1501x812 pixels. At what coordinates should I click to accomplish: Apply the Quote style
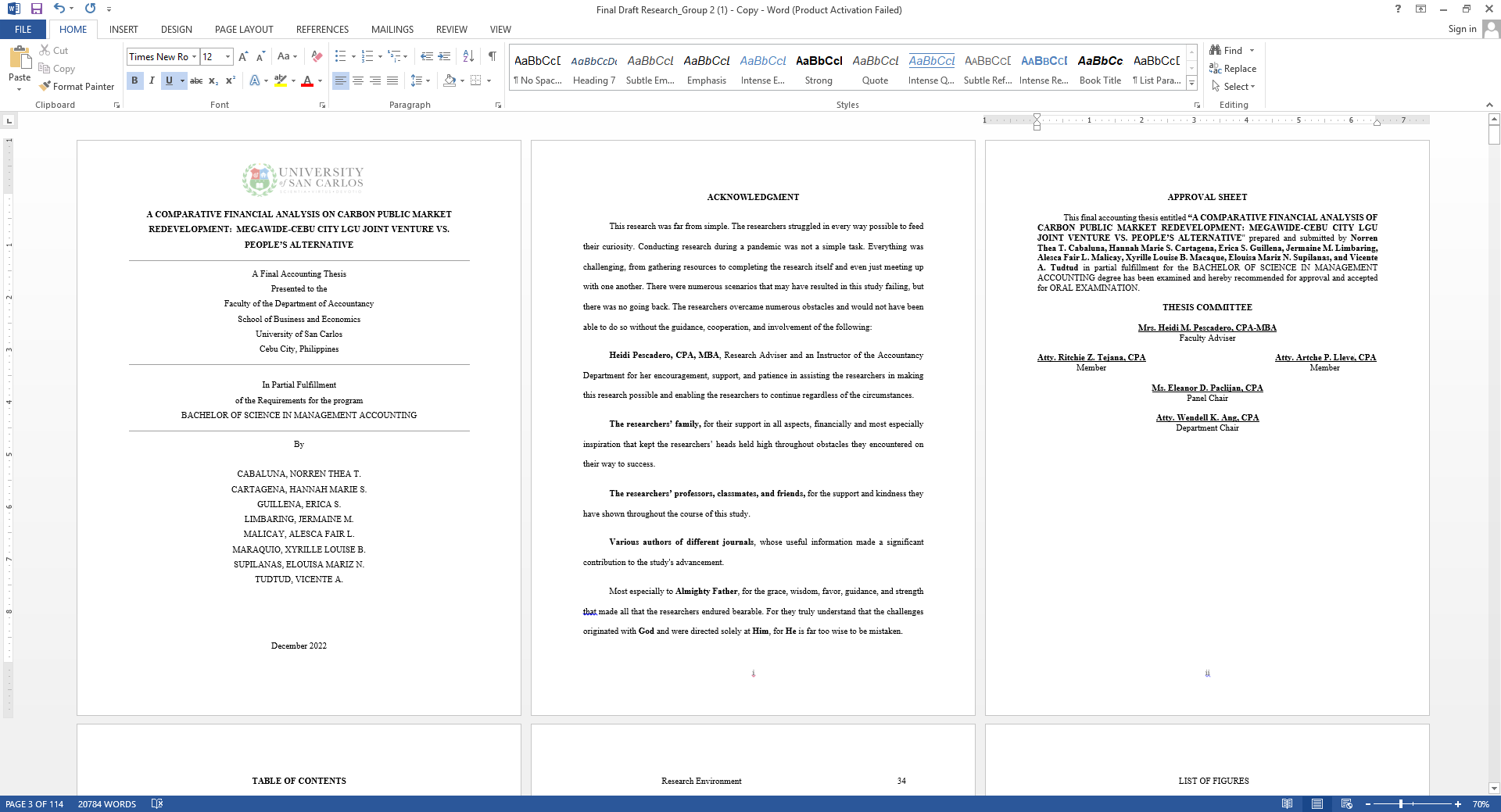(875, 69)
